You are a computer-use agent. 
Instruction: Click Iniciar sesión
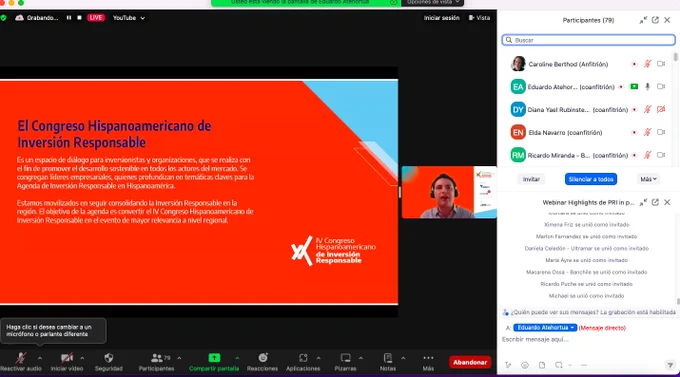click(441, 18)
